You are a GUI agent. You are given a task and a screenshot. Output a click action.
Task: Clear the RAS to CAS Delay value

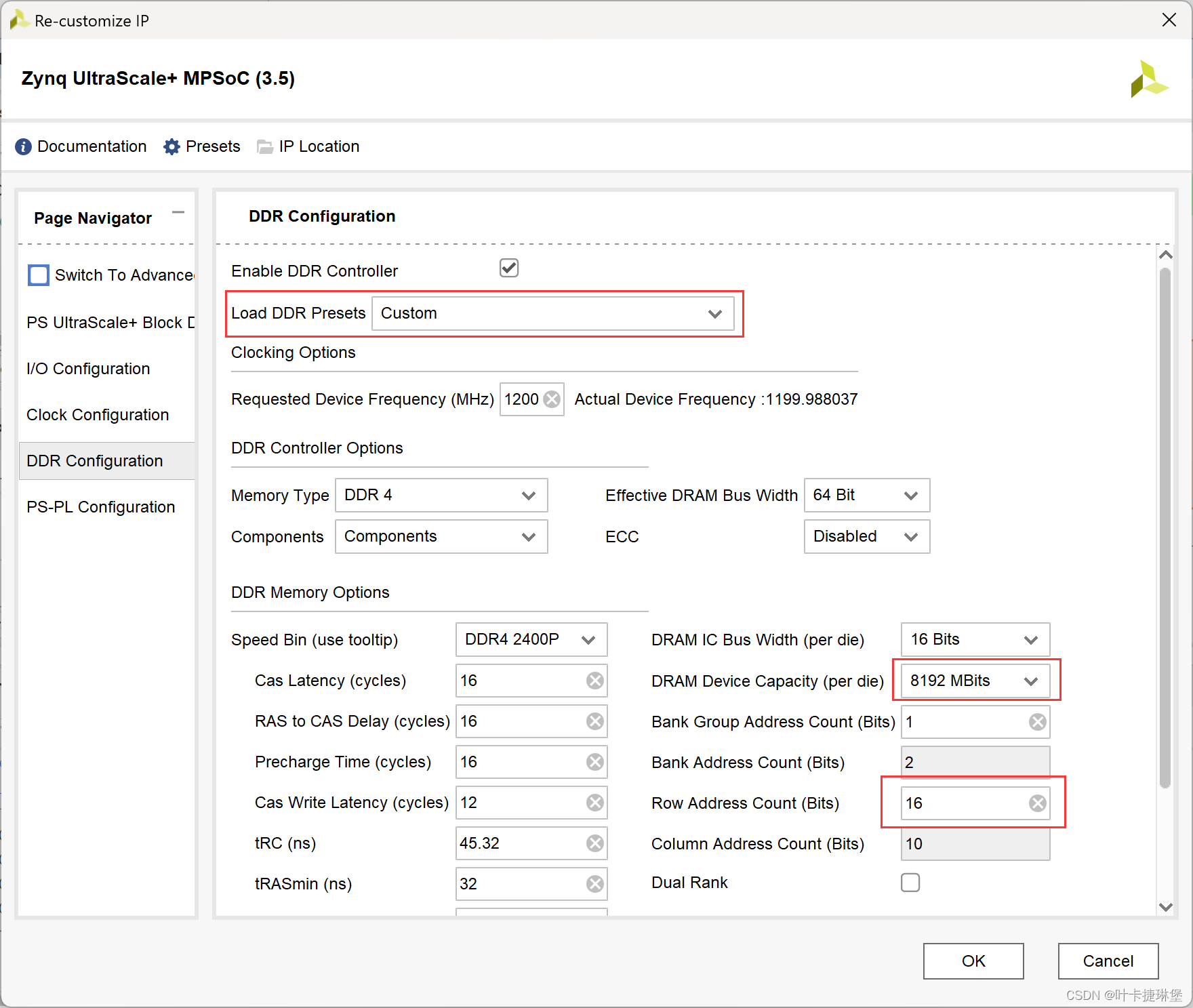click(595, 721)
